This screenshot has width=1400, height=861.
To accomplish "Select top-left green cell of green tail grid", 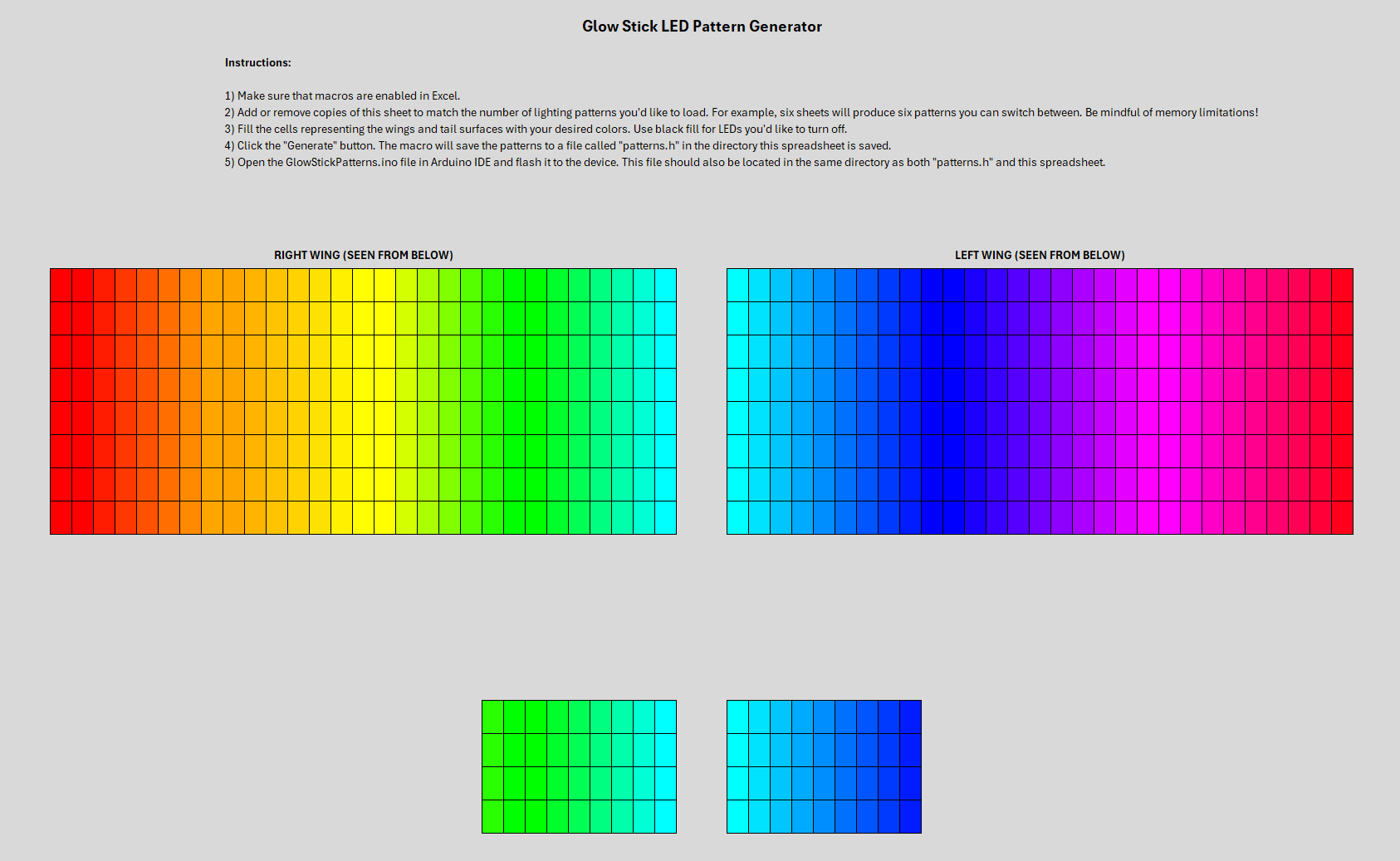I will click(x=493, y=717).
